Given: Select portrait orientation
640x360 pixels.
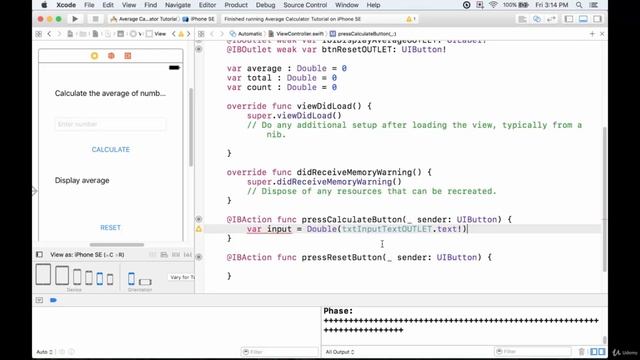Looking at the screenshot, I should tap(131, 278).
